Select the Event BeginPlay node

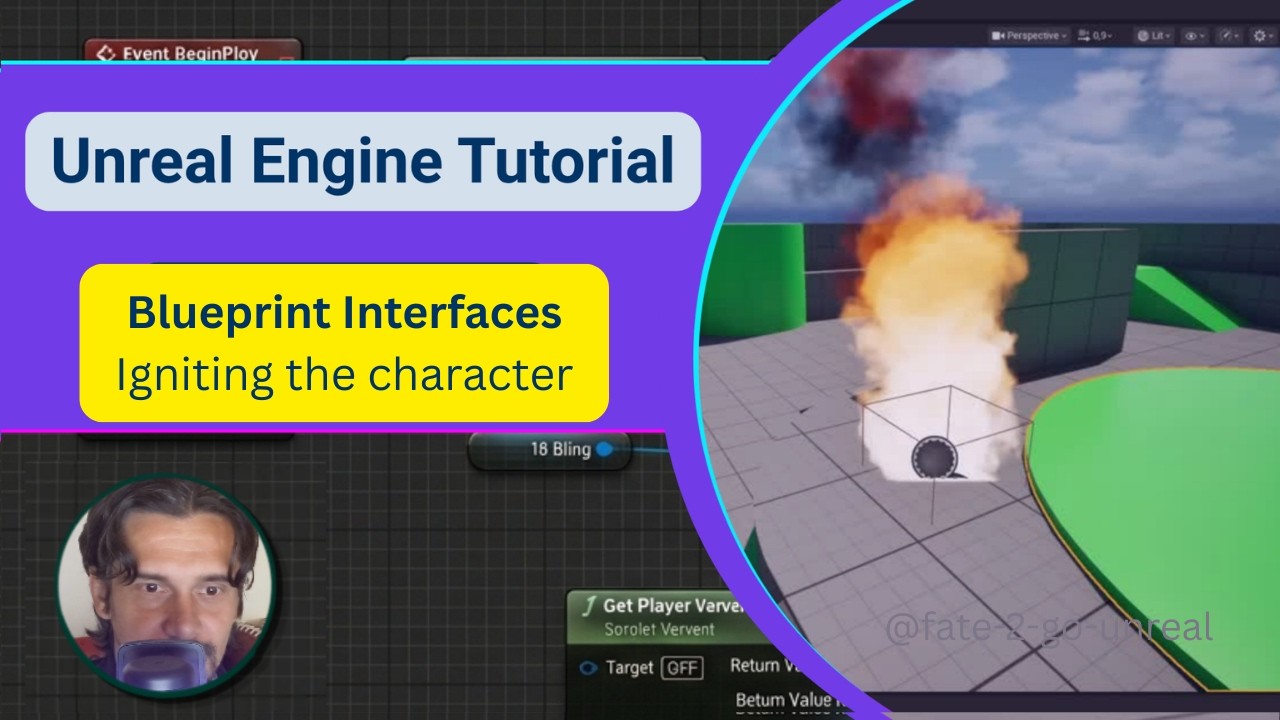coord(192,52)
